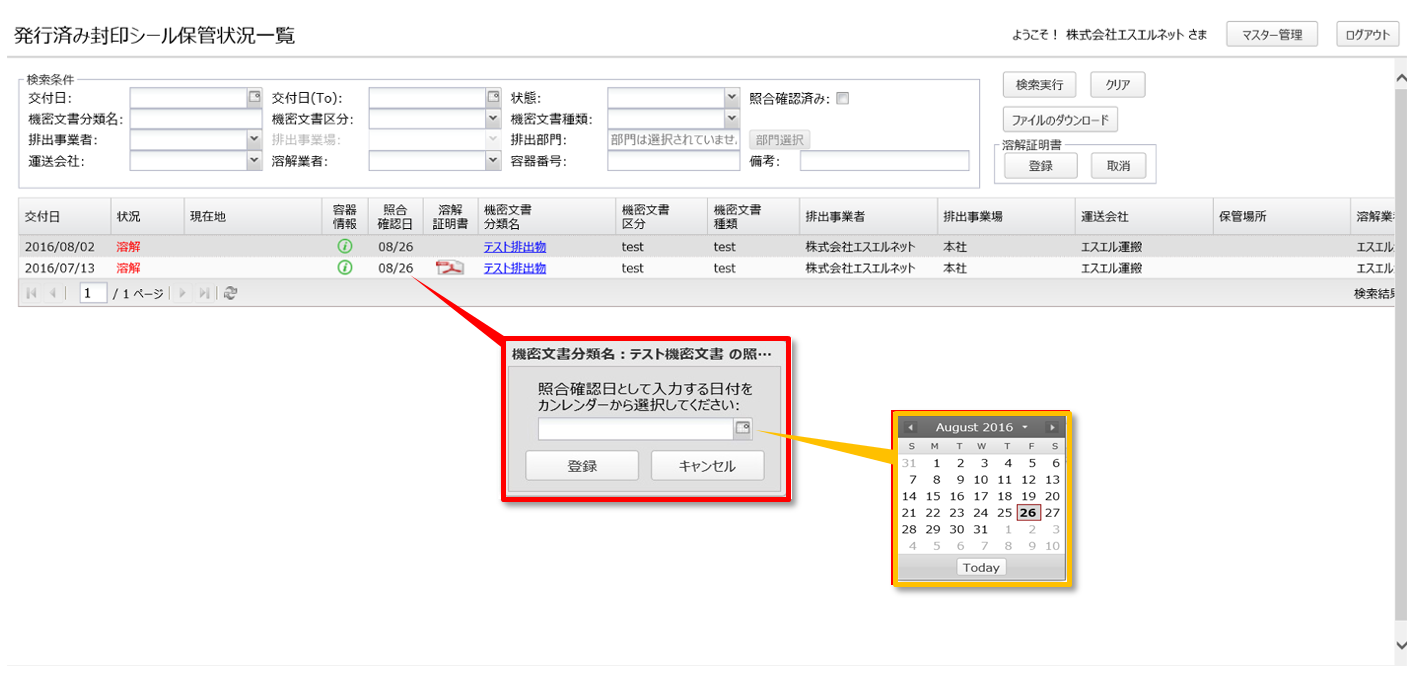The width and height of the screenshot is (1420, 691).
Task: Go to previous month in calendar
Action: pos(910,427)
